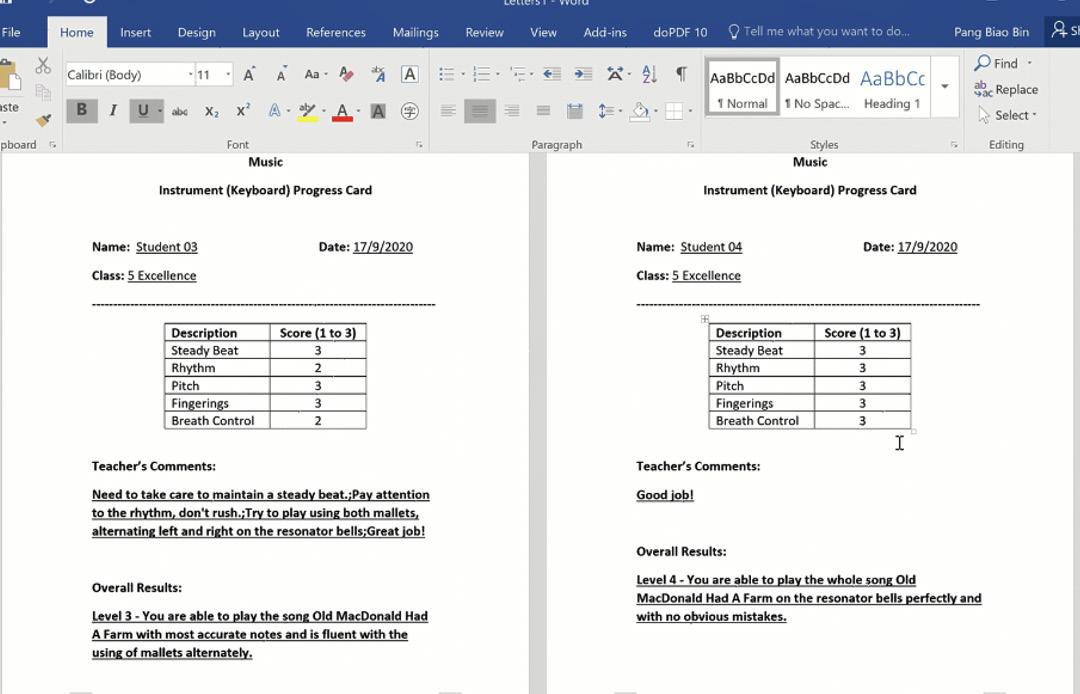
Task: Click the Phonetic Guide icon
Action: point(378,74)
